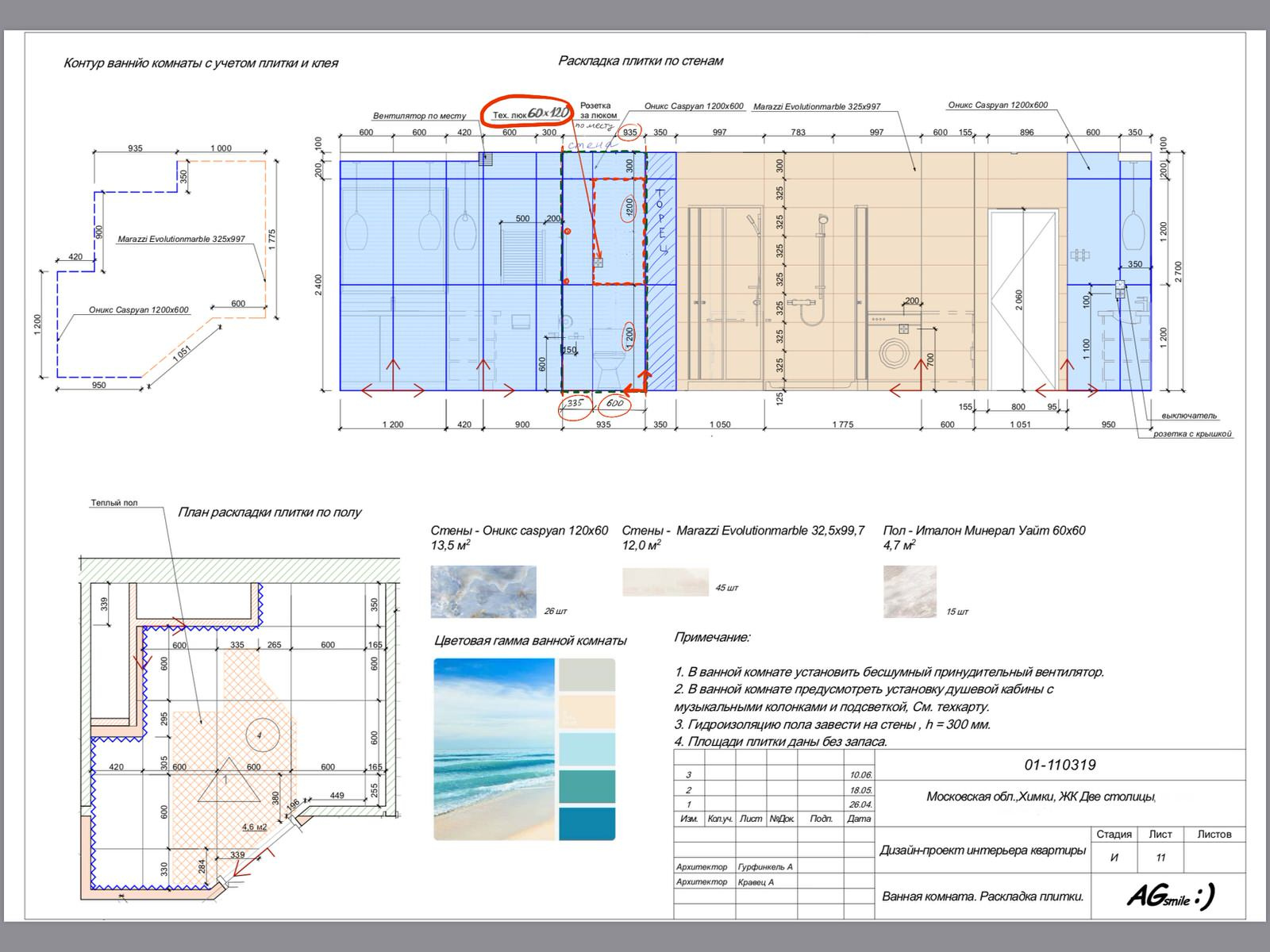Select the Marazzi Evolutionmarble tile sample

(664, 582)
